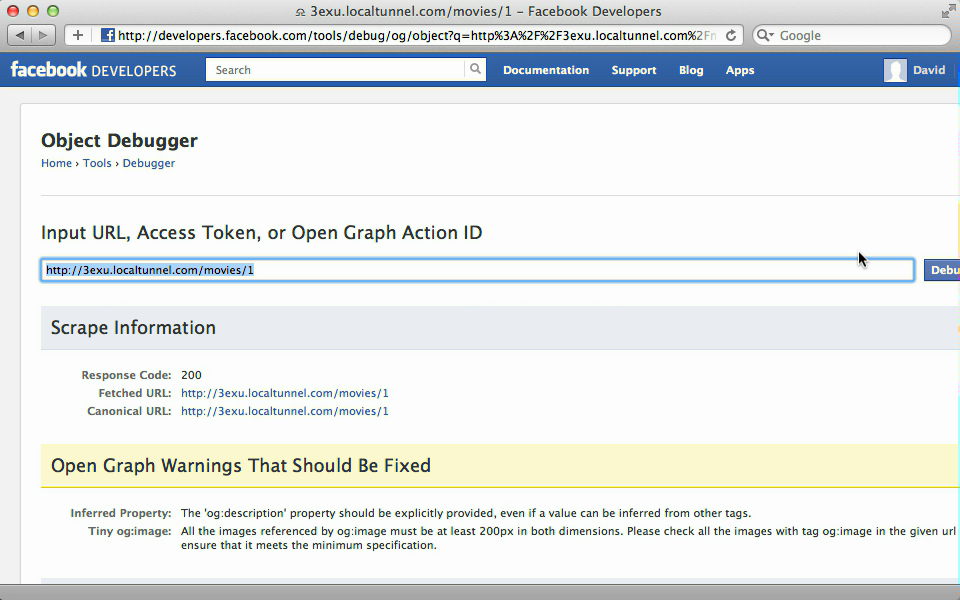
Task: Click the Tiny og:image label
Action: tap(130, 531)
